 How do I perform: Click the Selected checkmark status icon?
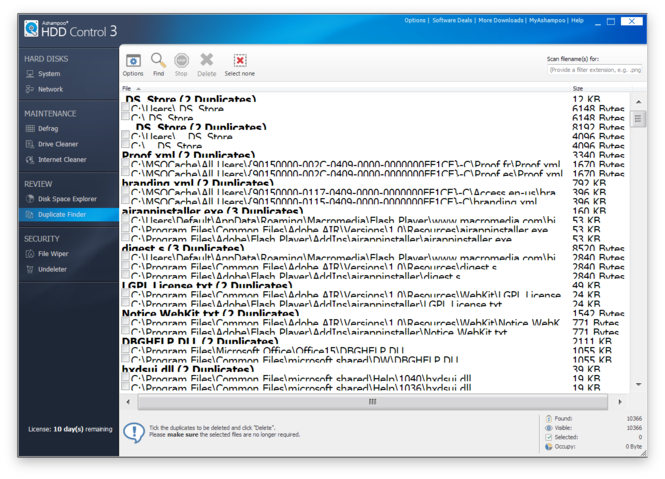point(549,437)
